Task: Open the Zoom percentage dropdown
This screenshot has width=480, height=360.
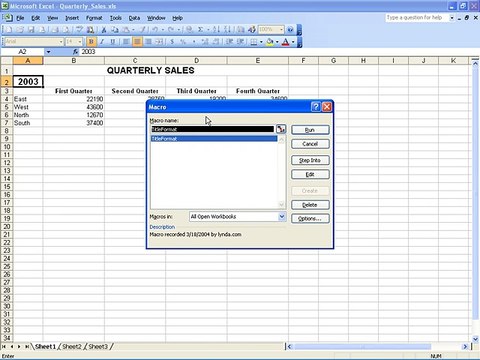Action: (281, 30)
